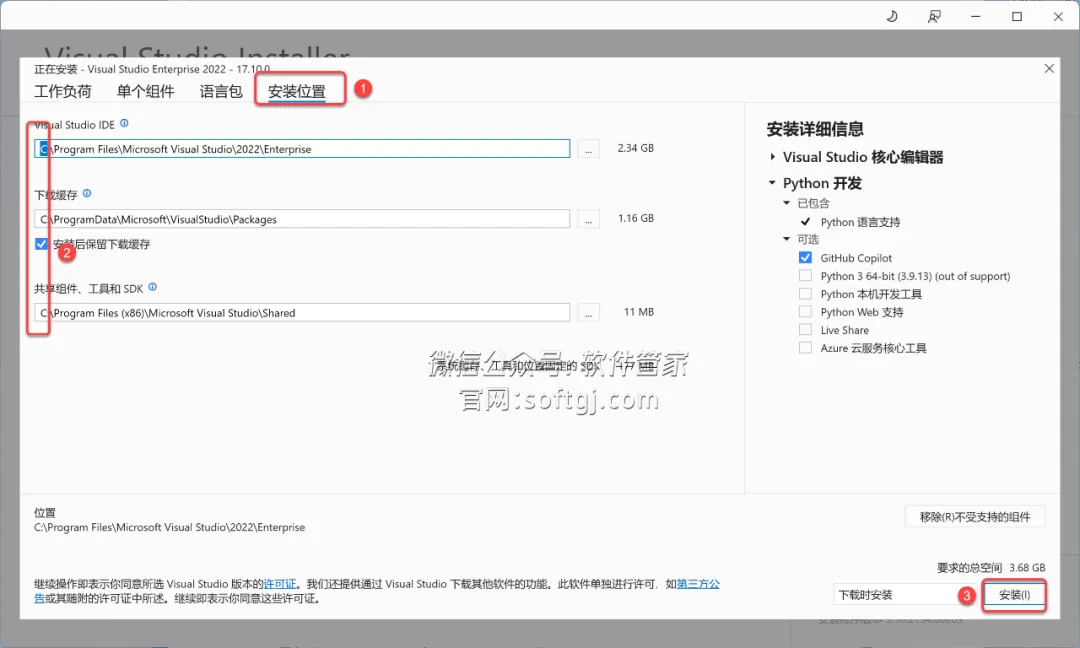Toggle dark theme moon icon in title bar

892,17
